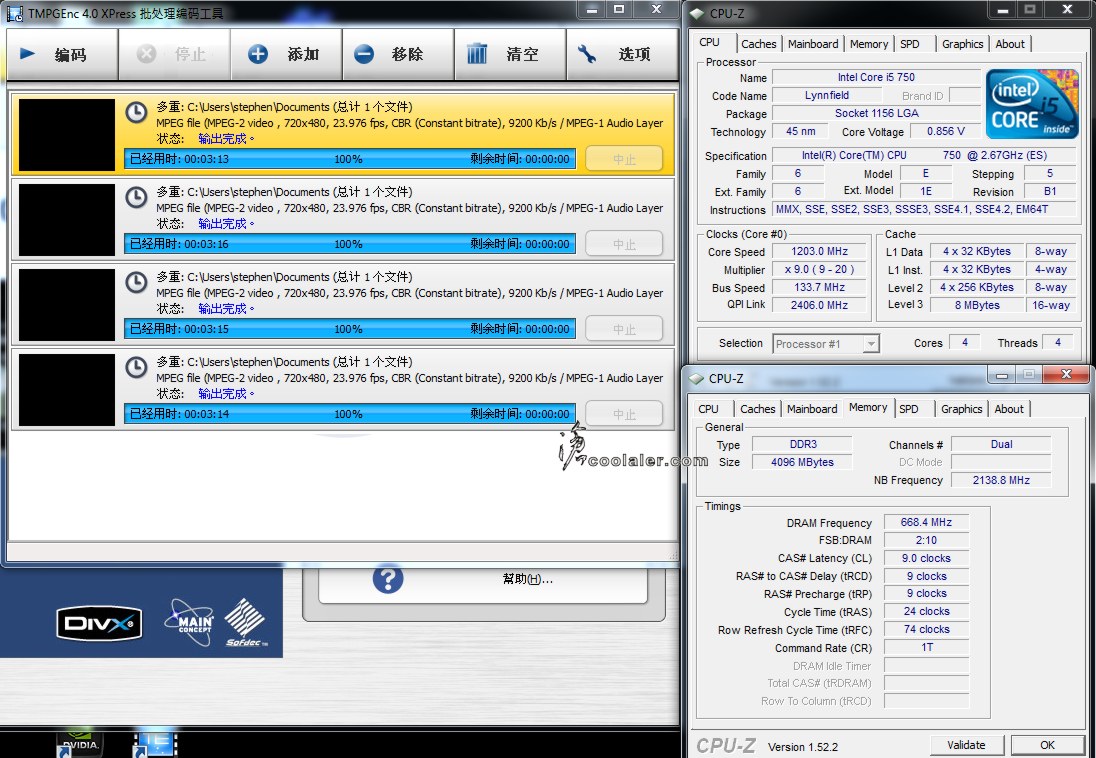Click clock icon of job with 00:03:16

(136, 197)
